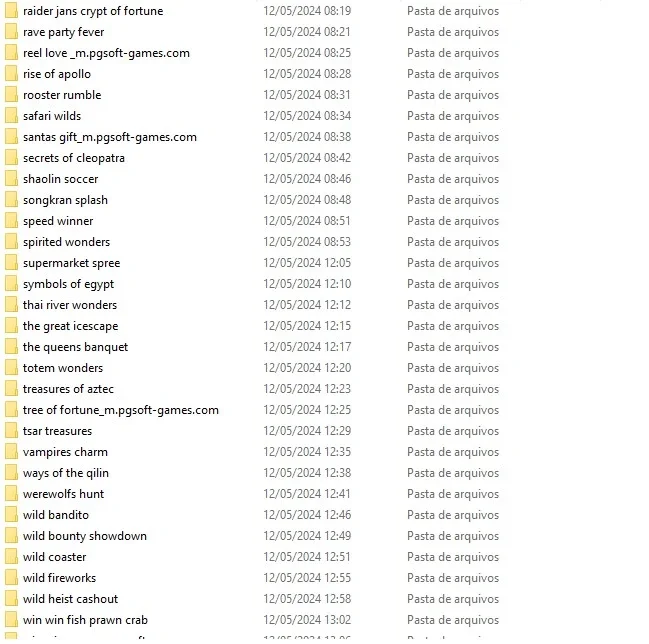The height and width of the screenshot is (644, 649).
Task: Click the date 12/05/2024 13:02
Action: click(x=307, y=620)
